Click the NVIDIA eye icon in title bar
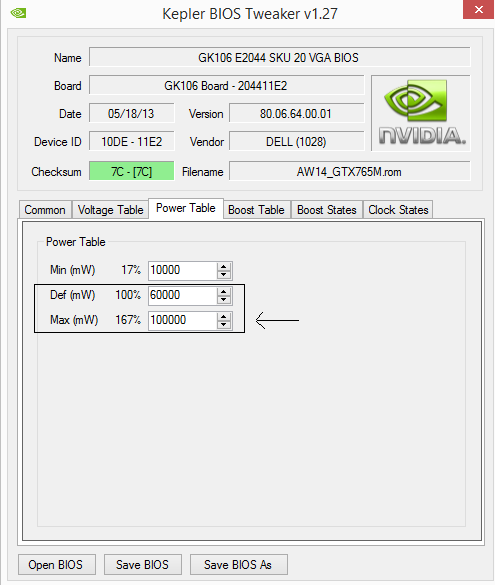This screenshot has width=495, height=585. (x=18, y=13)
